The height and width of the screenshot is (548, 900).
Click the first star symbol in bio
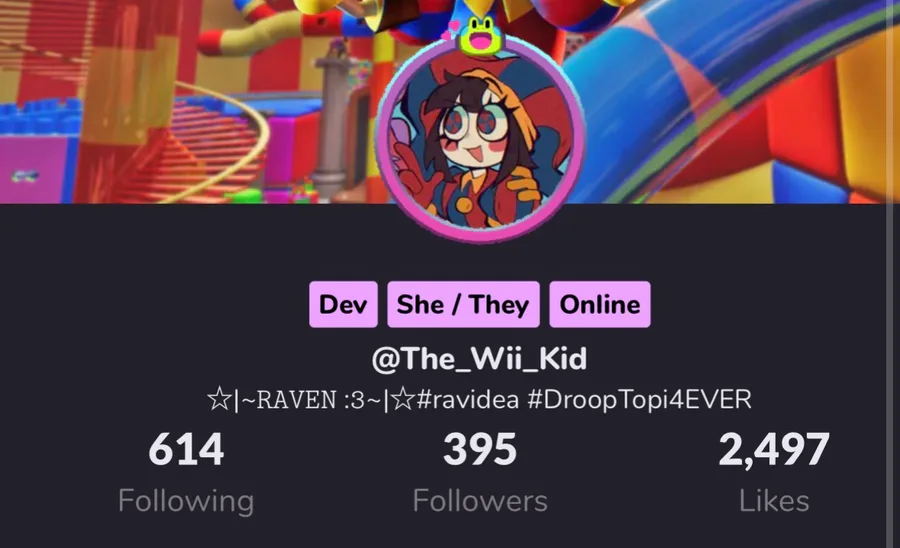pos(219,399)
